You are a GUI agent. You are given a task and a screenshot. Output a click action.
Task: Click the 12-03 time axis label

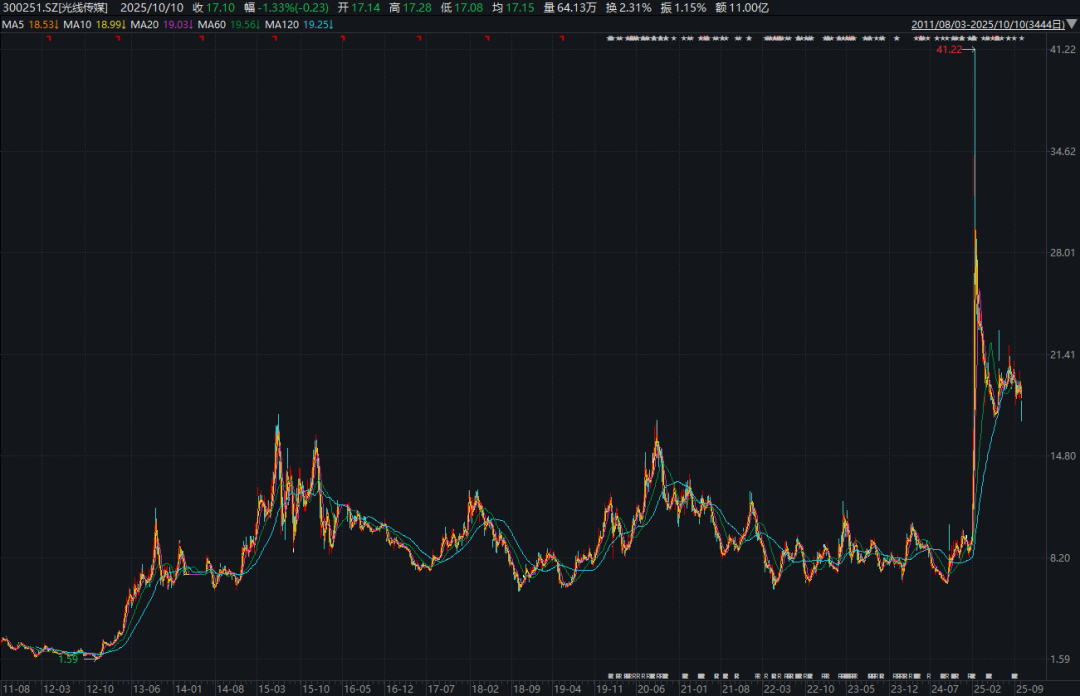click(x=56, y=689)
